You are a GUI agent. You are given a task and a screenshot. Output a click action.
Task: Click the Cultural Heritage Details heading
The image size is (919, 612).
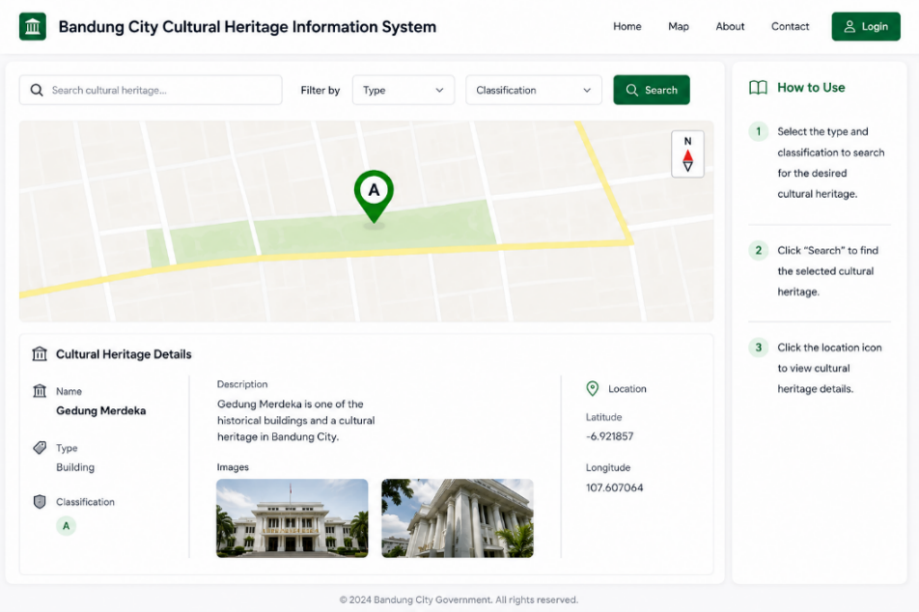coord(124,354)
